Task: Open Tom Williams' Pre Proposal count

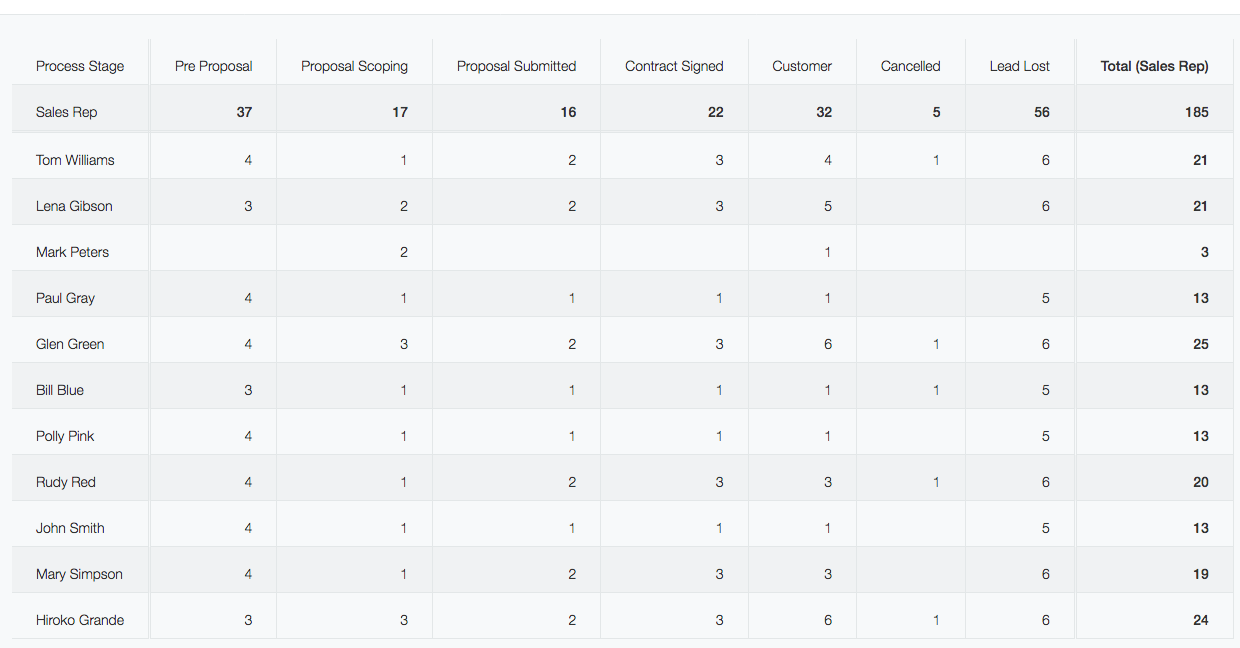Action: coord(248,160)
